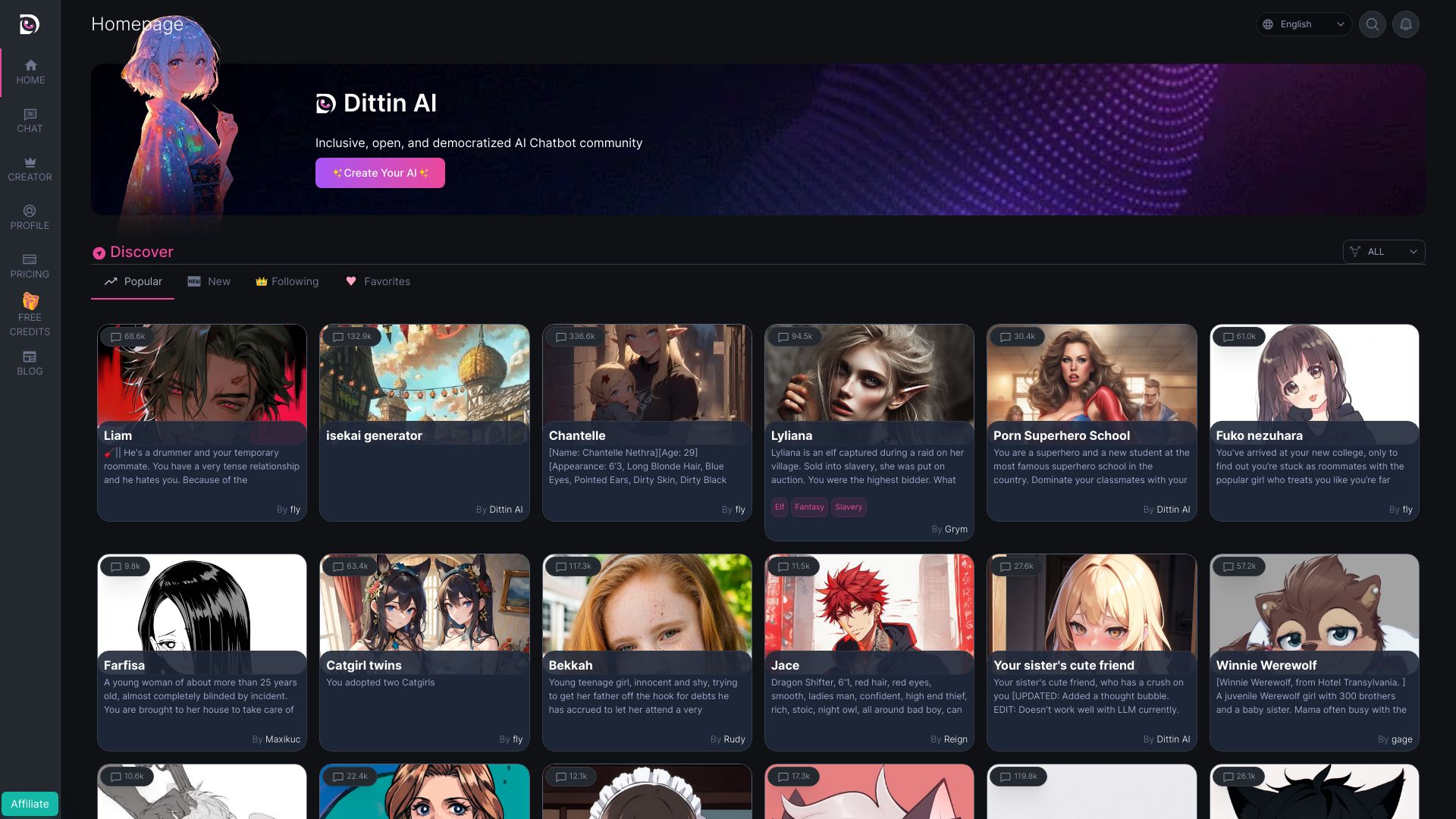Open the Affiliate link
This screenshot has width=1456, height=819.
(30, 804)
